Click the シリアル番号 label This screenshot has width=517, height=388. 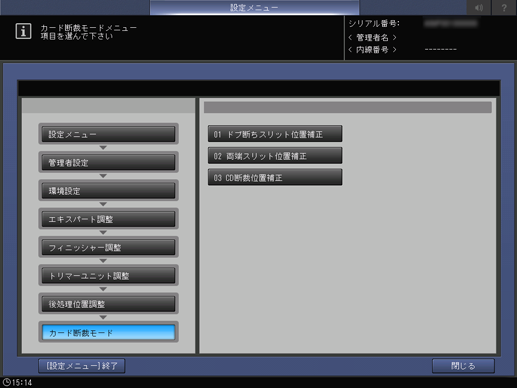pyautogui.click(x=374, y=23)
